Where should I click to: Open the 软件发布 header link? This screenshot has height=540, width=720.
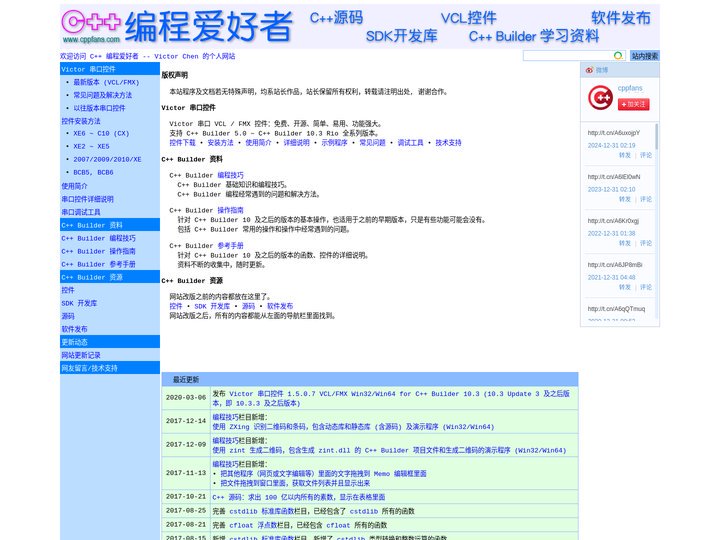click(620, 18)
